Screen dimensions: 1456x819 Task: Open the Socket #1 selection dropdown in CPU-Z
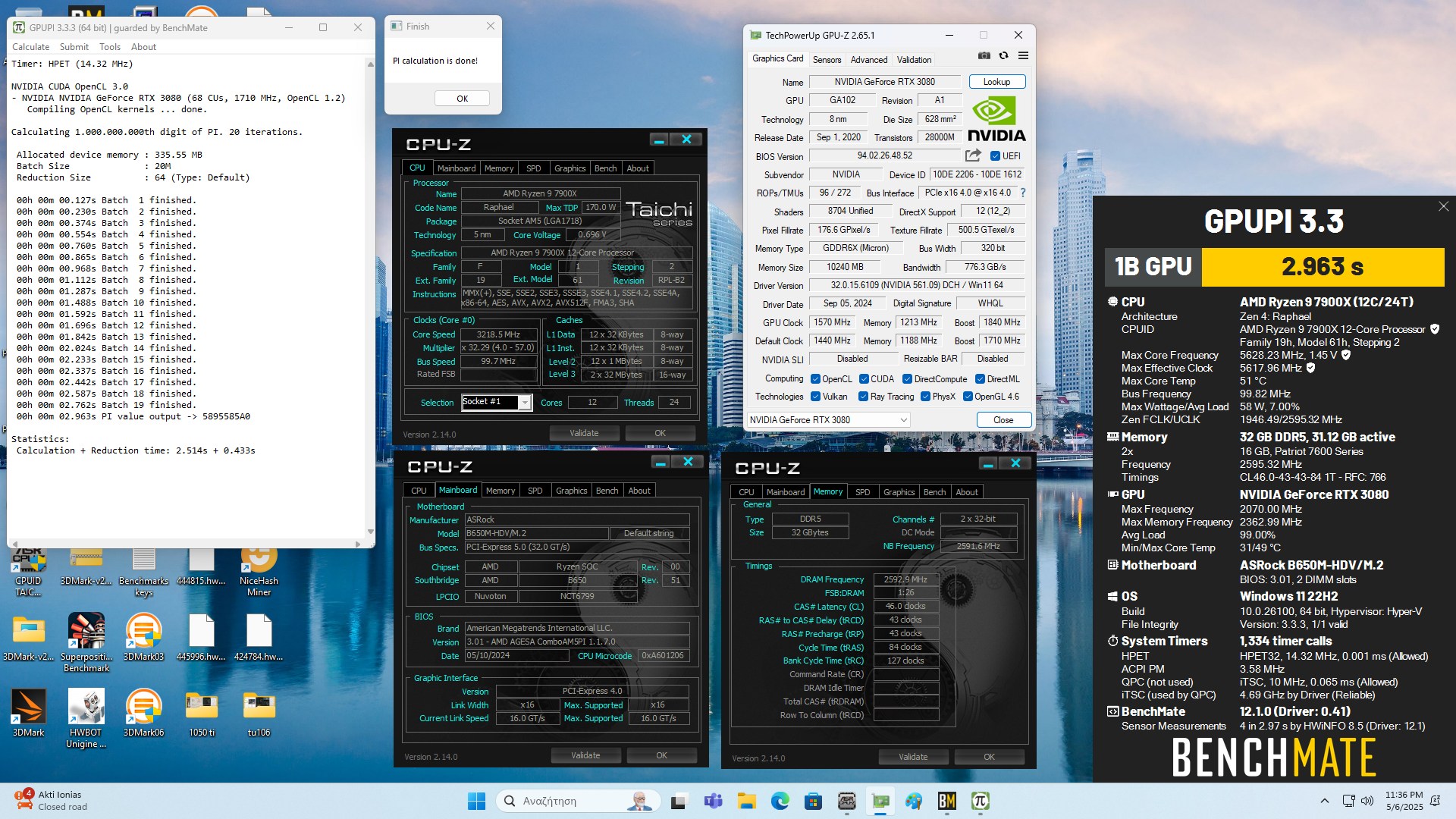pyautogui.click(x=524, y=403)
